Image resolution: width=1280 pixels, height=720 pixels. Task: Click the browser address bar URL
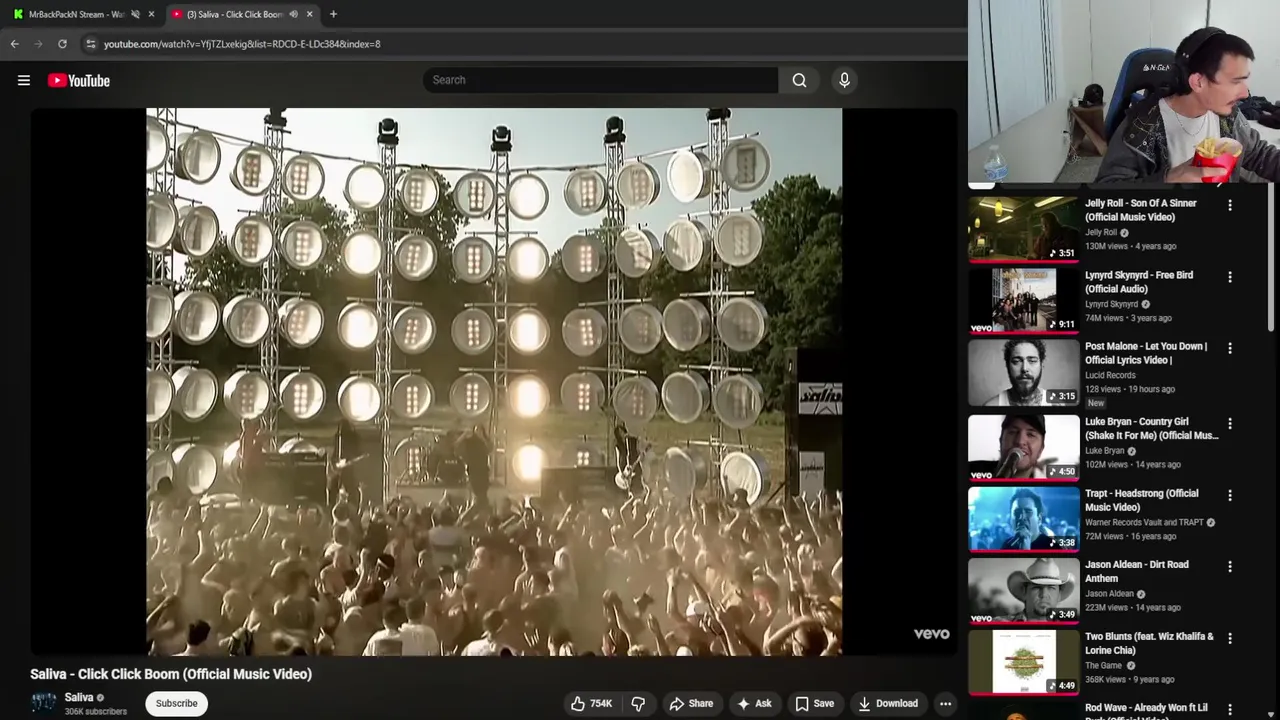(x=242, y=44)
